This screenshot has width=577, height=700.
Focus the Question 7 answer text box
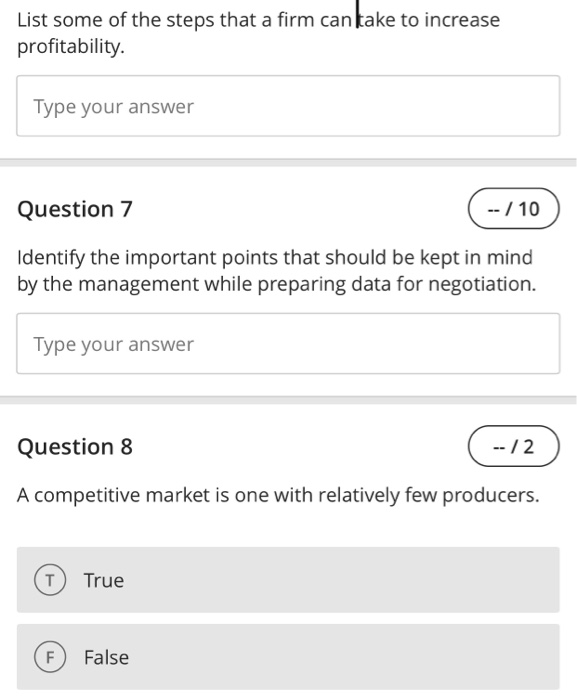tap(288, 343)
